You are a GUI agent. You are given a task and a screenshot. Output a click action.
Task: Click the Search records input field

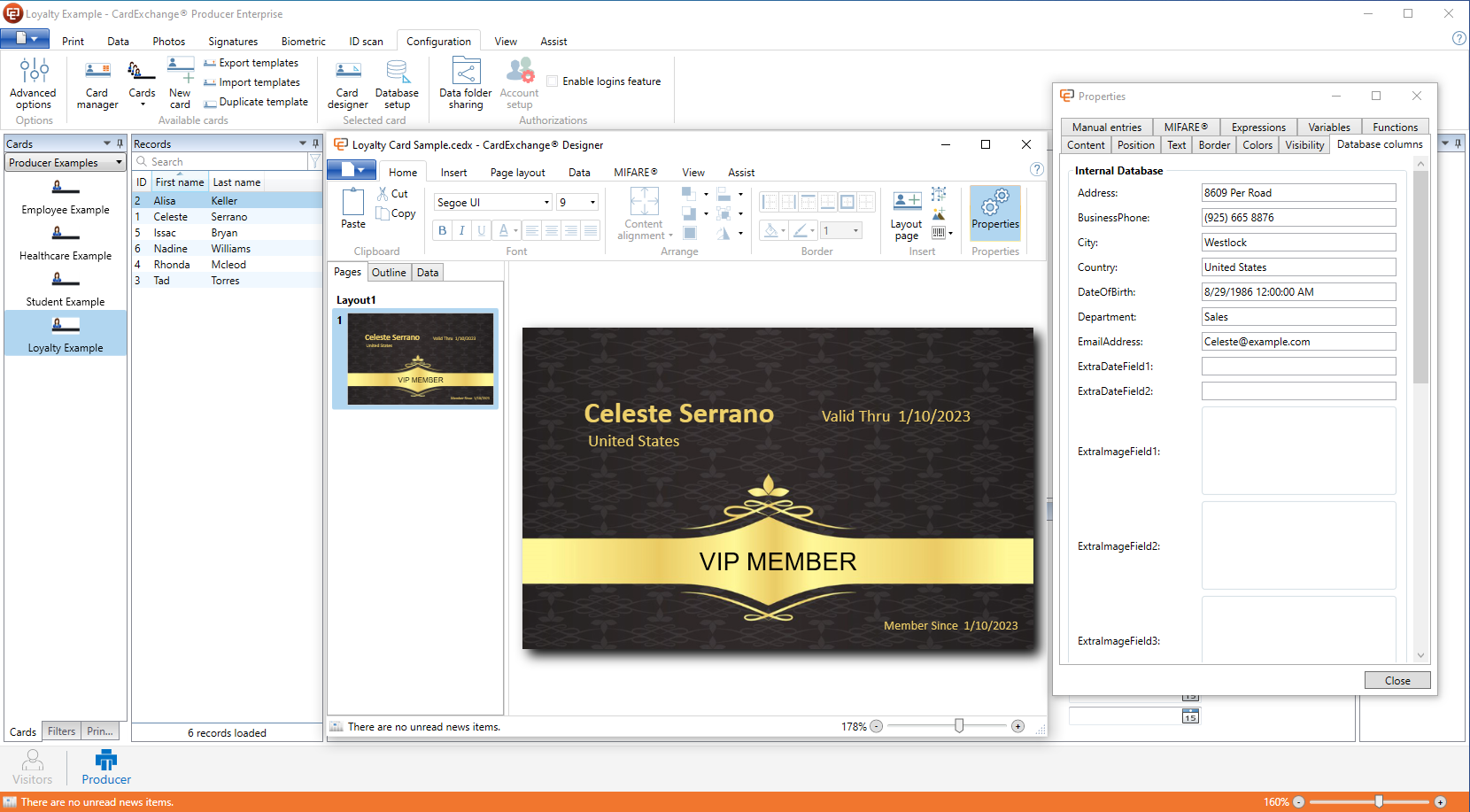pyautogui.click(x=221, y=161)
